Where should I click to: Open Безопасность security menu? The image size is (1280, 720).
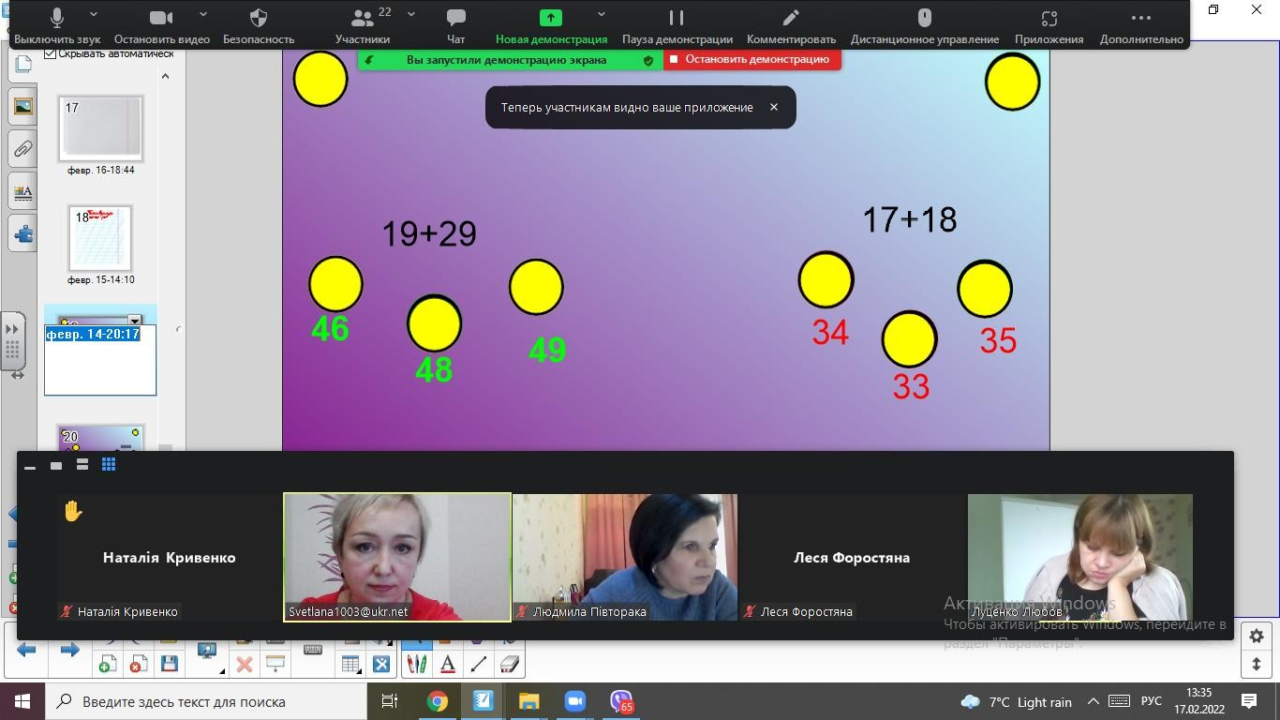pos(258,26)
